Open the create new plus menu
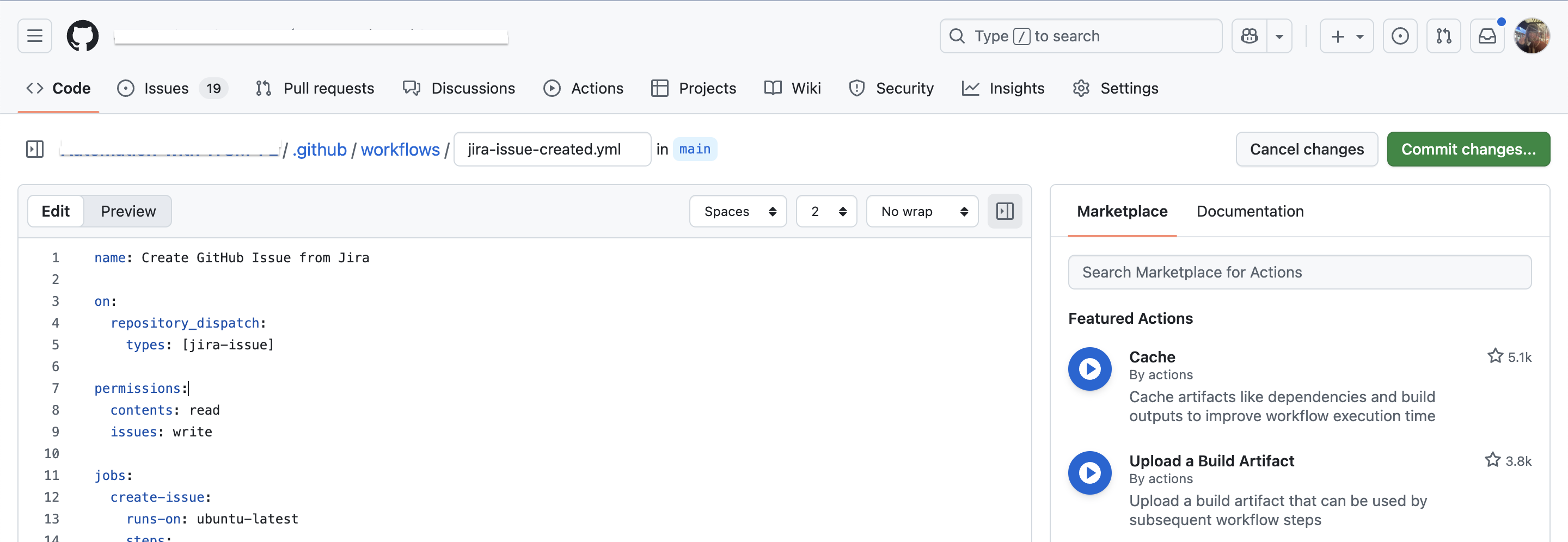This screenshot has width=1568, height=542. pos(1346,36)
